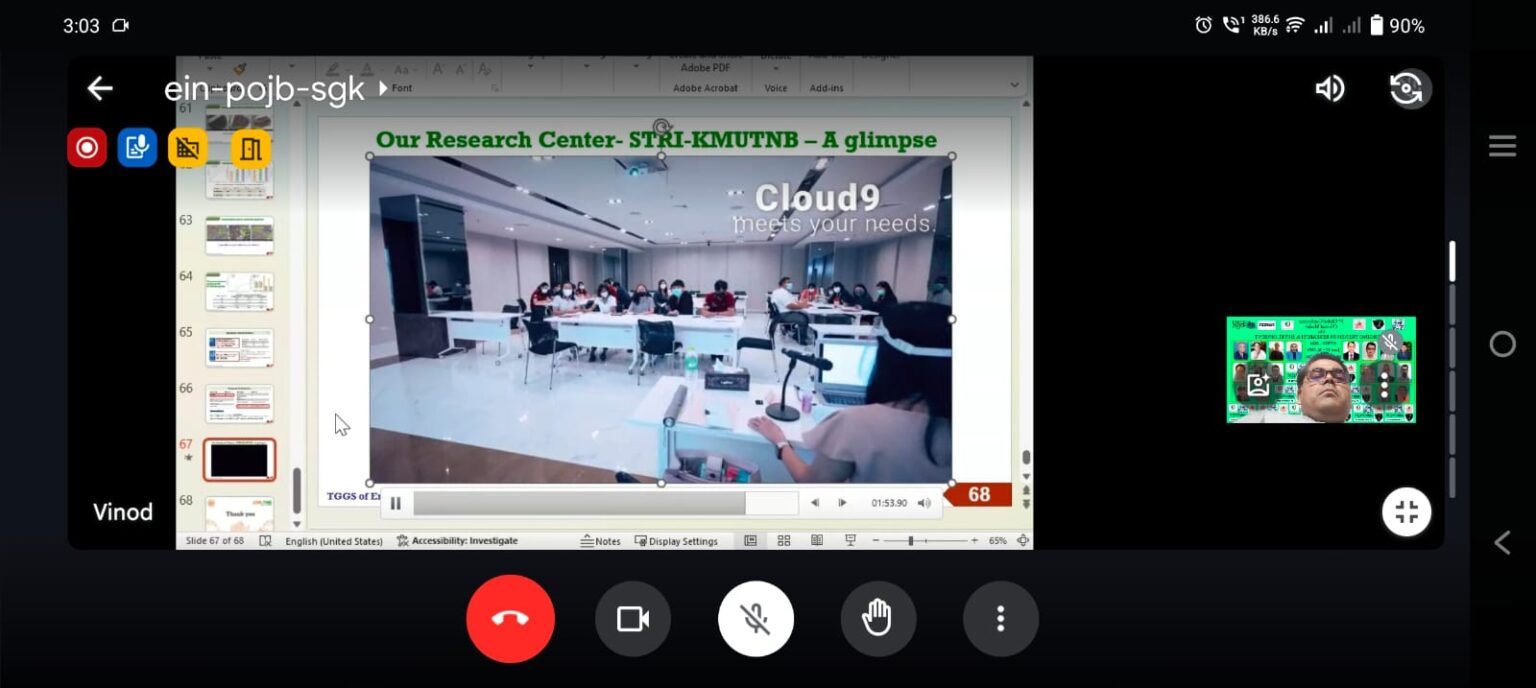Raise hand in the meeting controls
The image size is (1536, 688).
coord(878,618)
